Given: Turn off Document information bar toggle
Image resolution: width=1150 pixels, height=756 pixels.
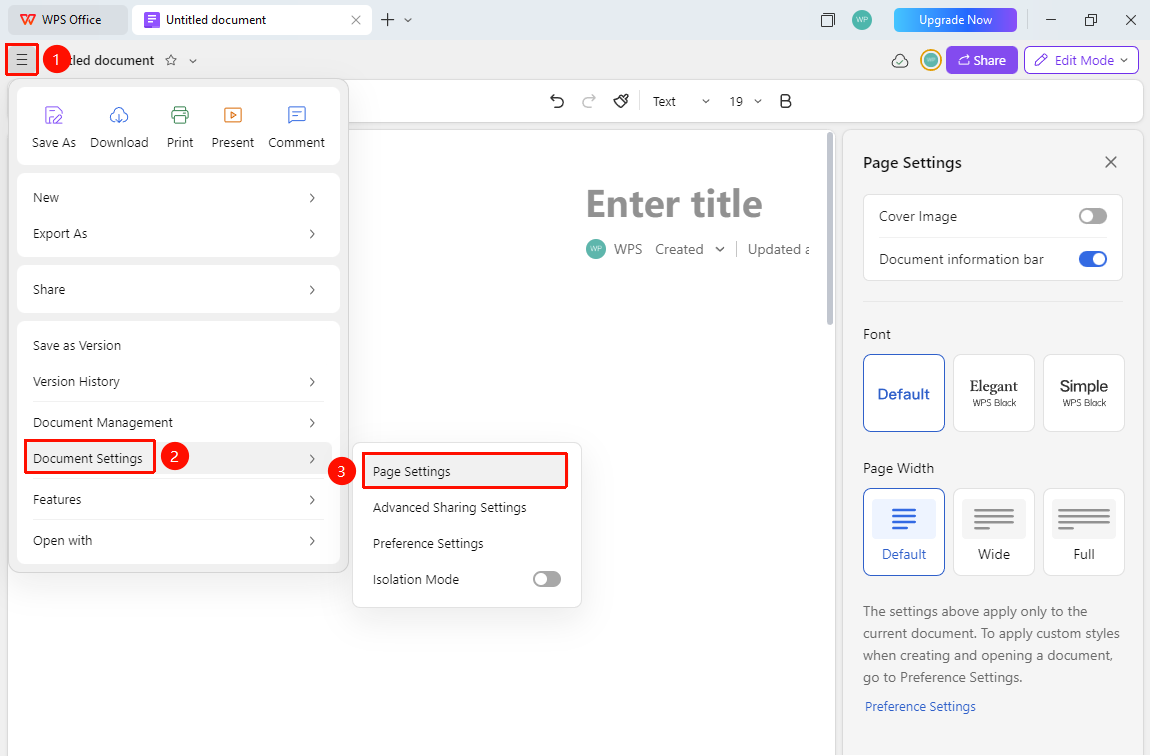Looking at the screenshot, I should (x=1093, y=259).
